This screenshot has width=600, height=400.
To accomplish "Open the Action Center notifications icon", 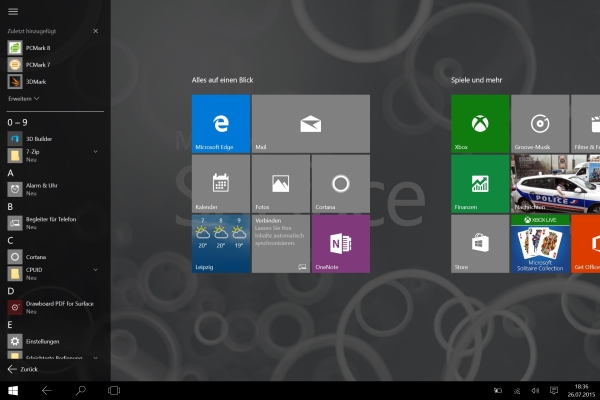I will 553,390.
